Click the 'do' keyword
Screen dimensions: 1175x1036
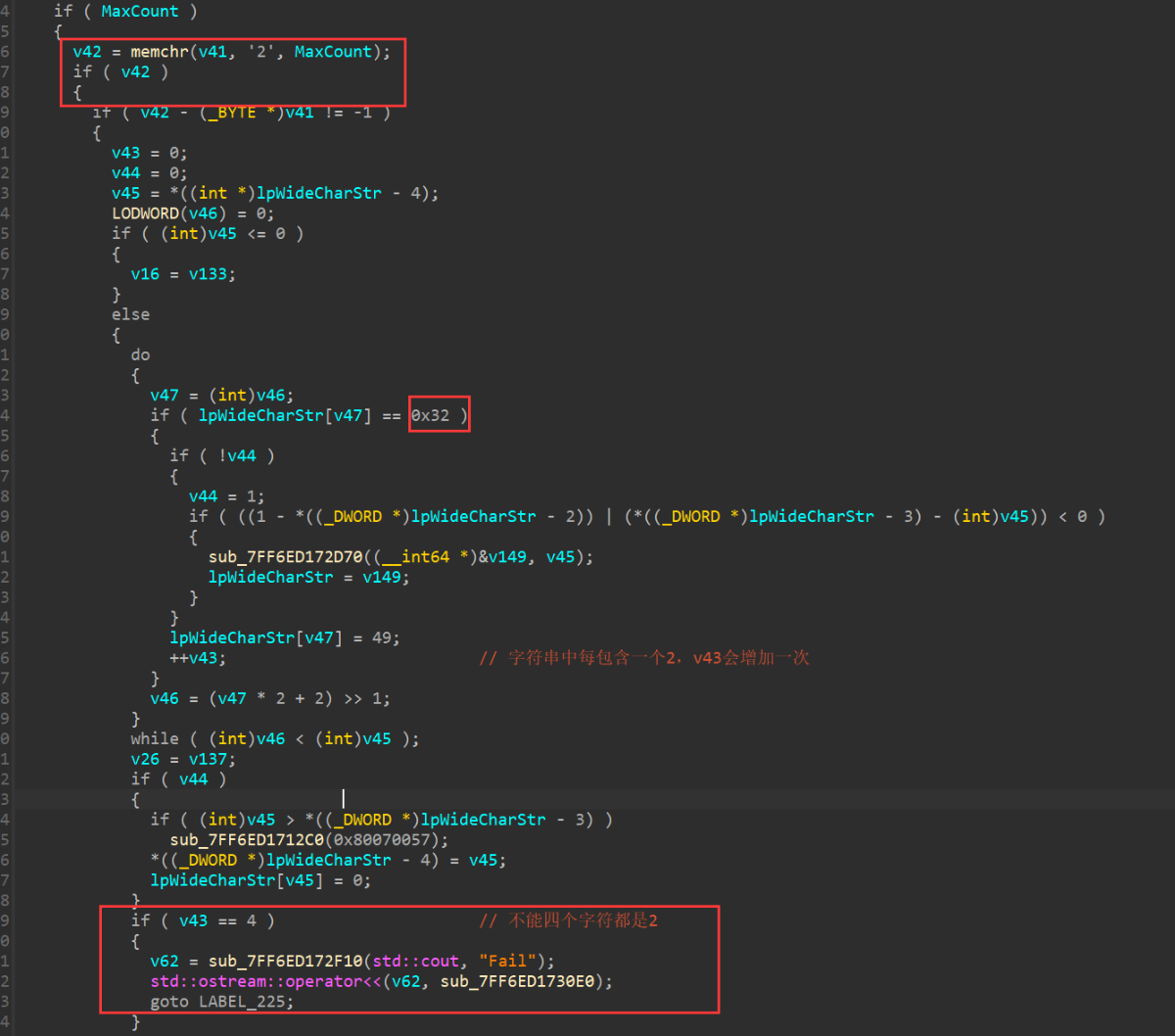pos(140,354)
